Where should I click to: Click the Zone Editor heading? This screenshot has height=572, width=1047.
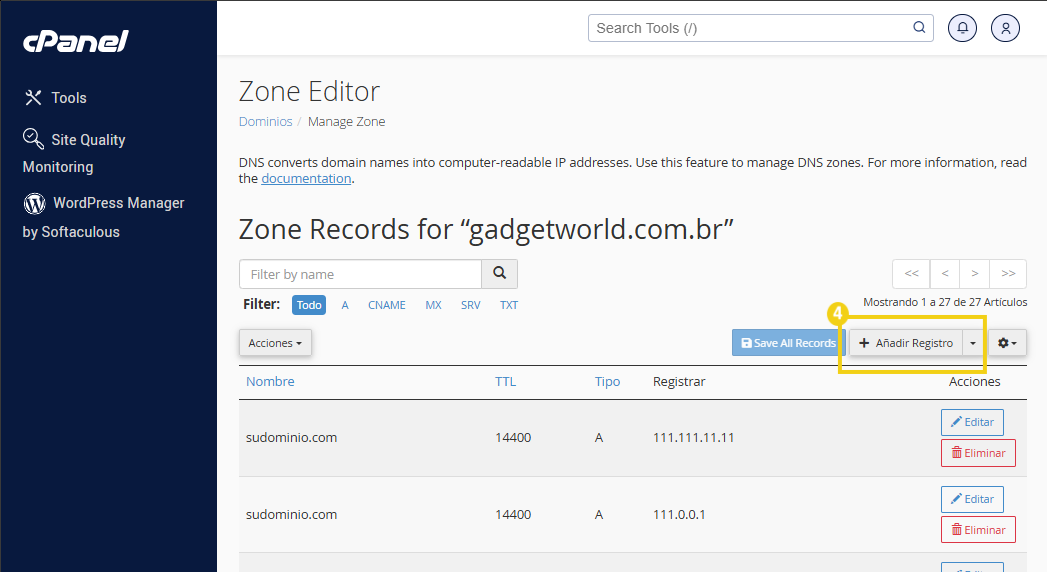click(x=309, y=91)
